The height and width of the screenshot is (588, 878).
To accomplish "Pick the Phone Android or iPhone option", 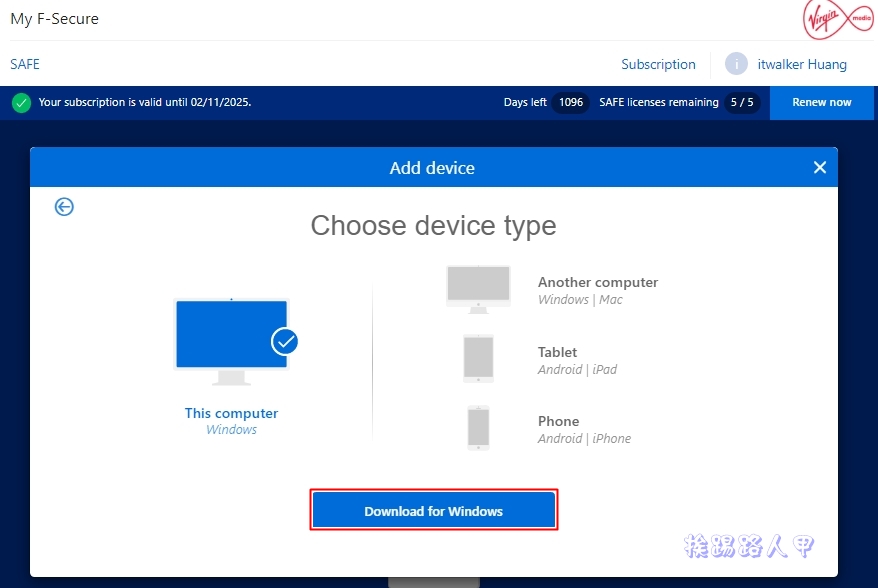I will pyautogui.click(x=583, y=429).
